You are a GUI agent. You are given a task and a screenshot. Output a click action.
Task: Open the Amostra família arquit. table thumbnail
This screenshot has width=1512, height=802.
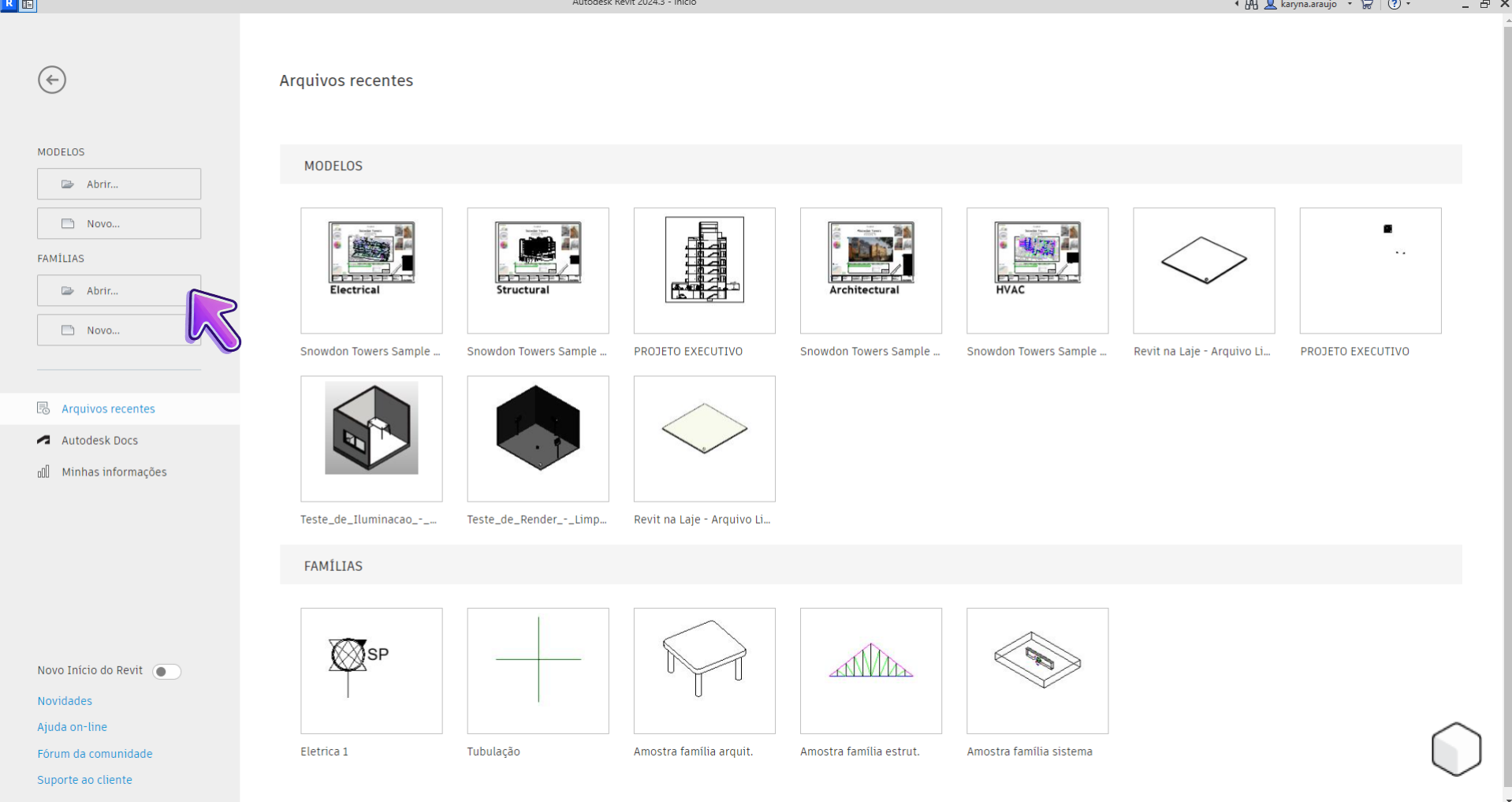click(x=705, y=670)
